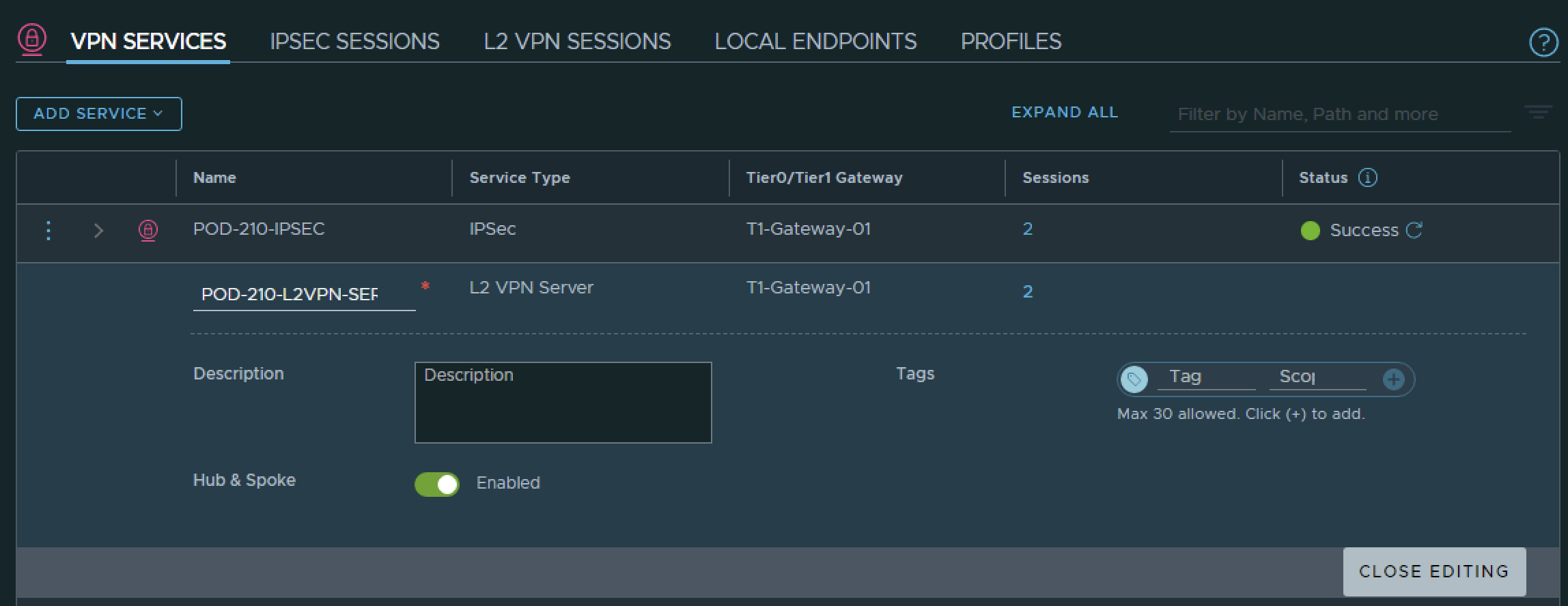Click the VPN lock icon beside VPN Services
This screenshot has width=1568, height=606.
pyautogui.click(x=31, y=40)
